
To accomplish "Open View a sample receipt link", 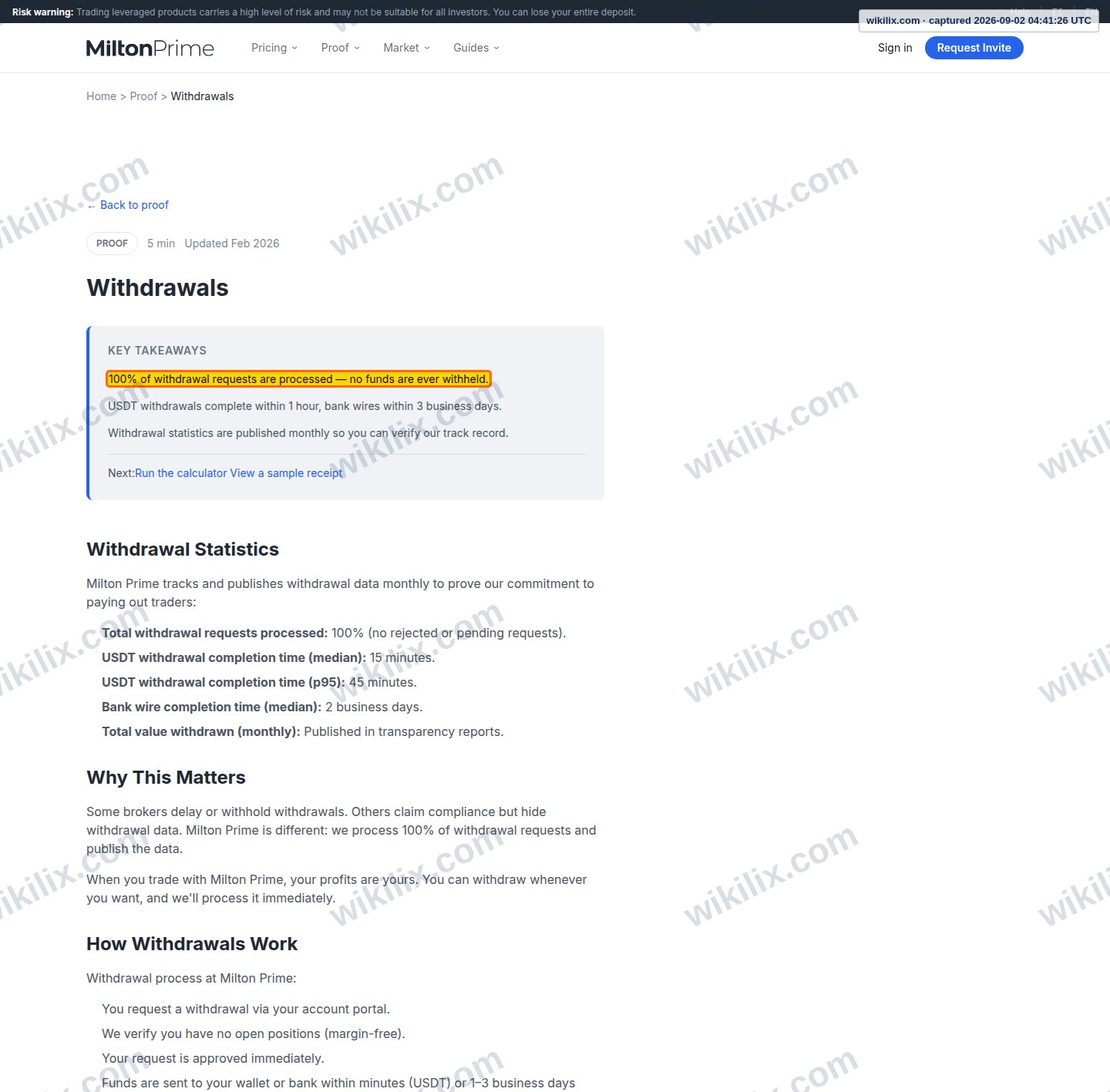I will (286, 473).
